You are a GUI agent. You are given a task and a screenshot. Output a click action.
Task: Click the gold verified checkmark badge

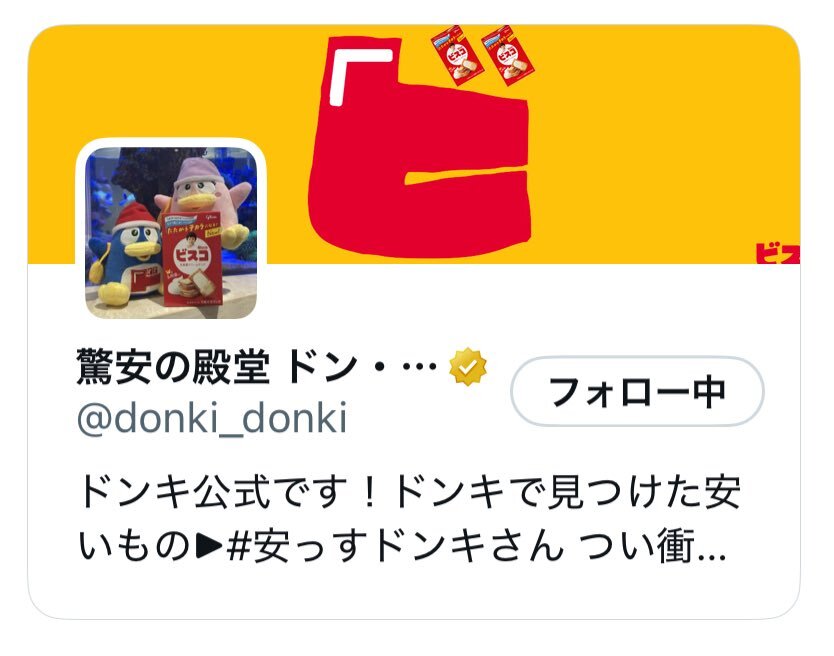tap(468, 367)
